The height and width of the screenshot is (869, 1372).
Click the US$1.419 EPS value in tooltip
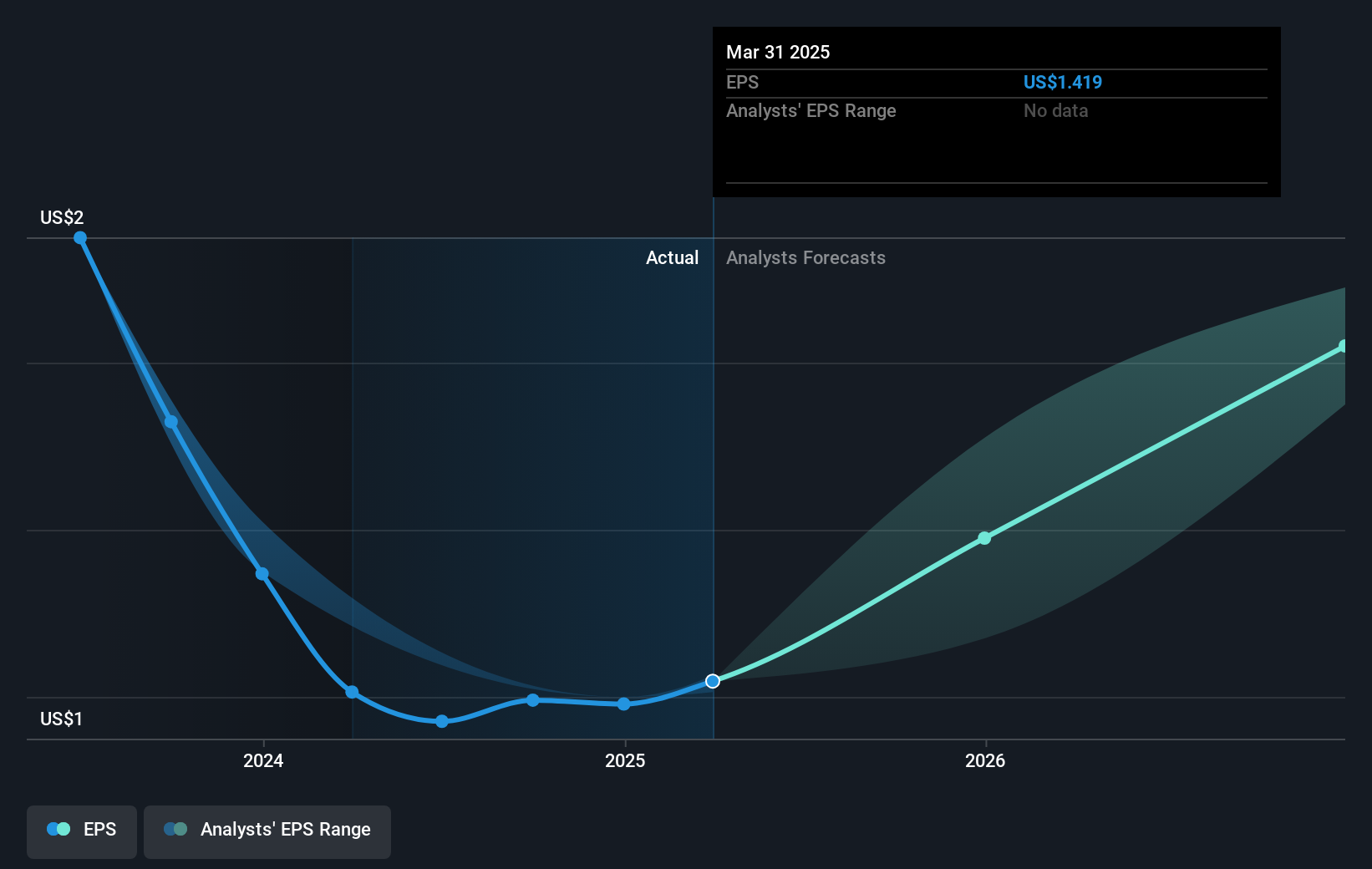[1063, 82]
